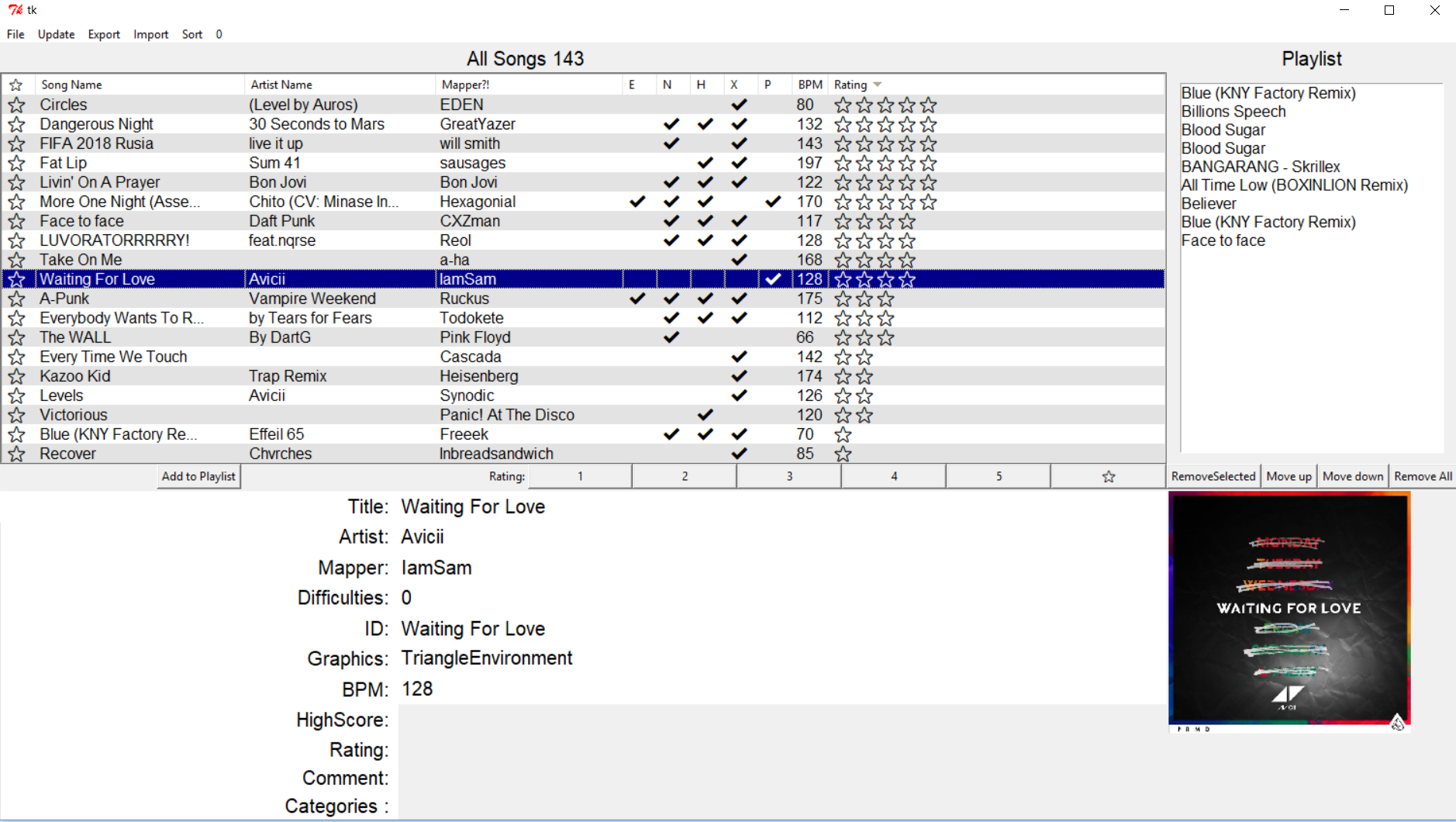Set rating to 5 with rating button
1456x822 pixels.
(x=999, y=476)
